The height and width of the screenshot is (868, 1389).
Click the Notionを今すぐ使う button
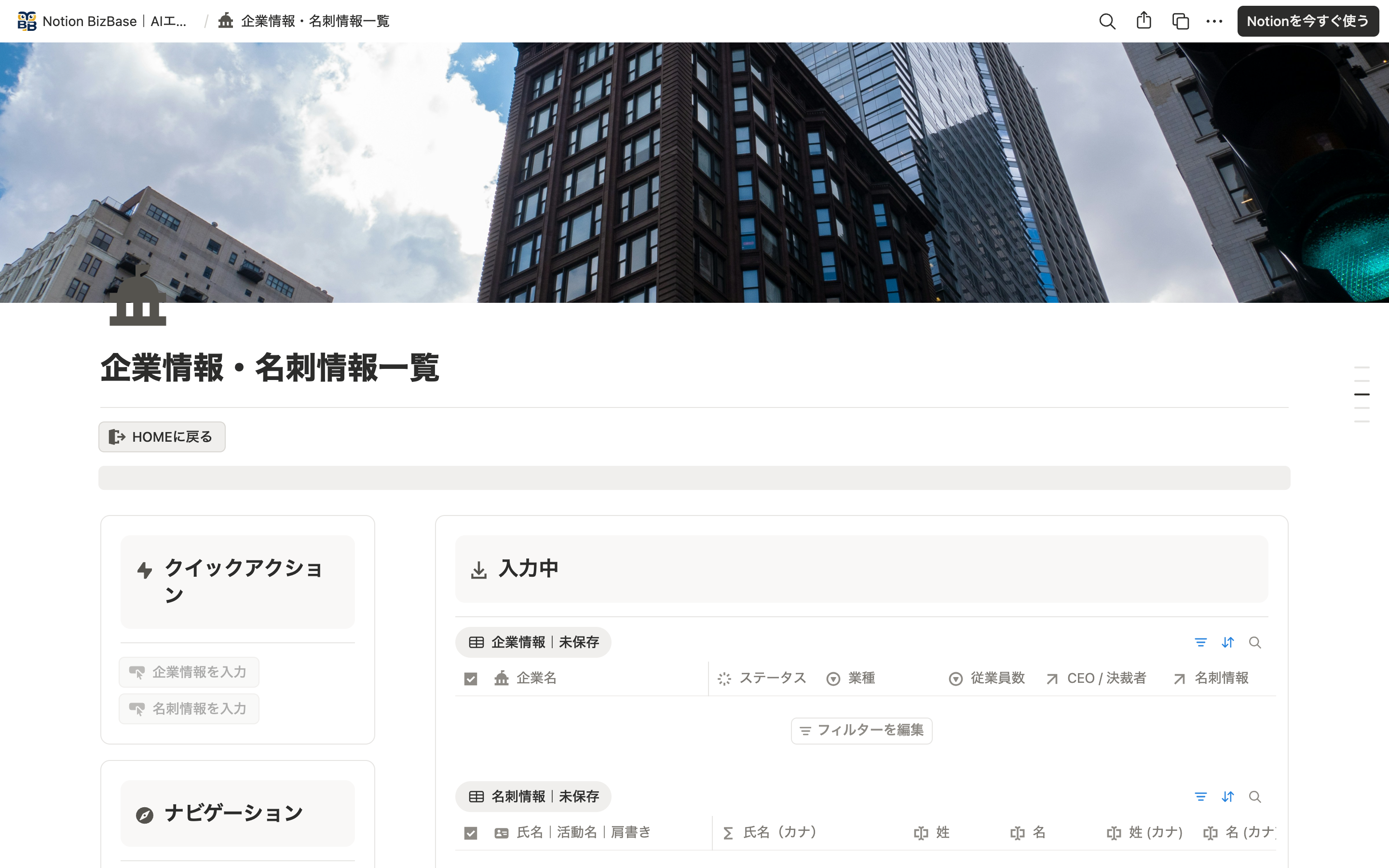point(1307,21)
